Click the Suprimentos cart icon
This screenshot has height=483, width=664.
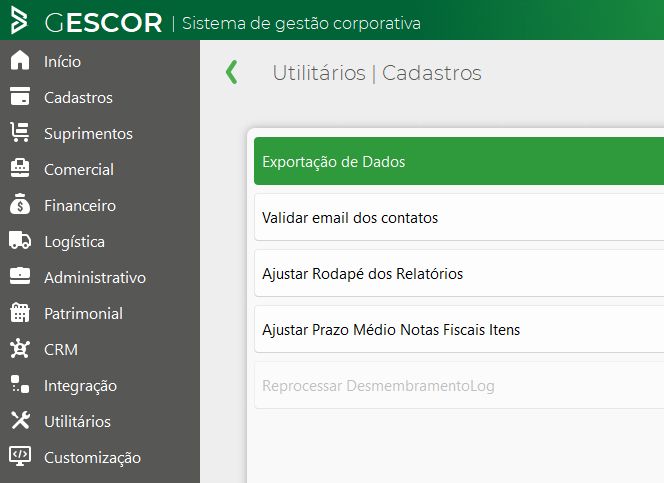tap(20, 132)
